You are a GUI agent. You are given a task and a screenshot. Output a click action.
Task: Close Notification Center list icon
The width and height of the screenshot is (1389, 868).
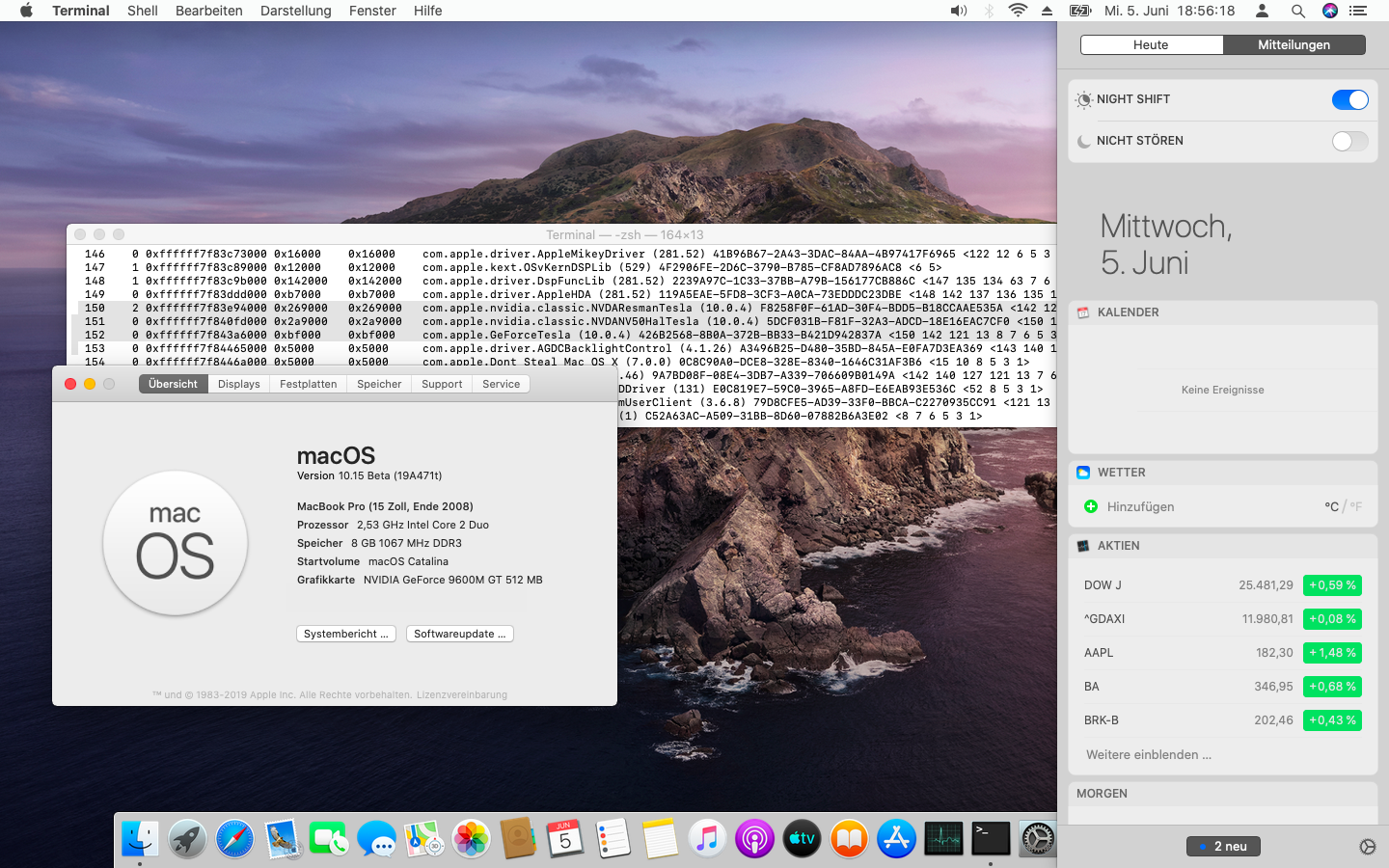pyautogui.click(x=1358, y=11)
